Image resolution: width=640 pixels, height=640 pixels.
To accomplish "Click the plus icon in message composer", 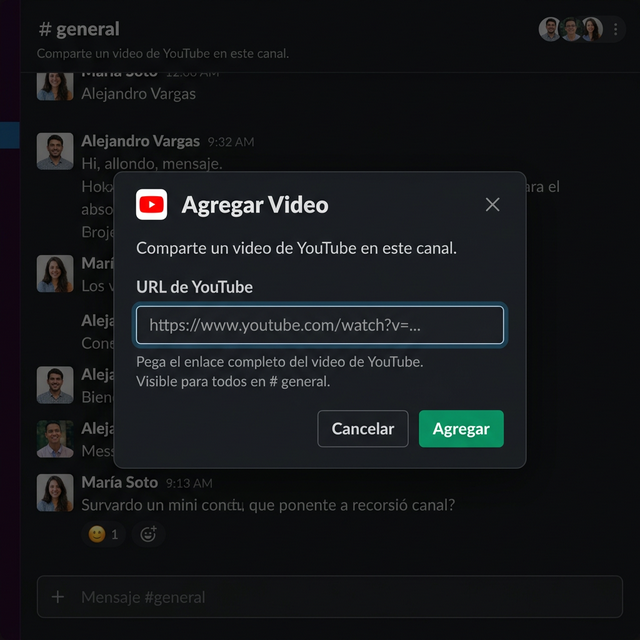I will 58,597.
